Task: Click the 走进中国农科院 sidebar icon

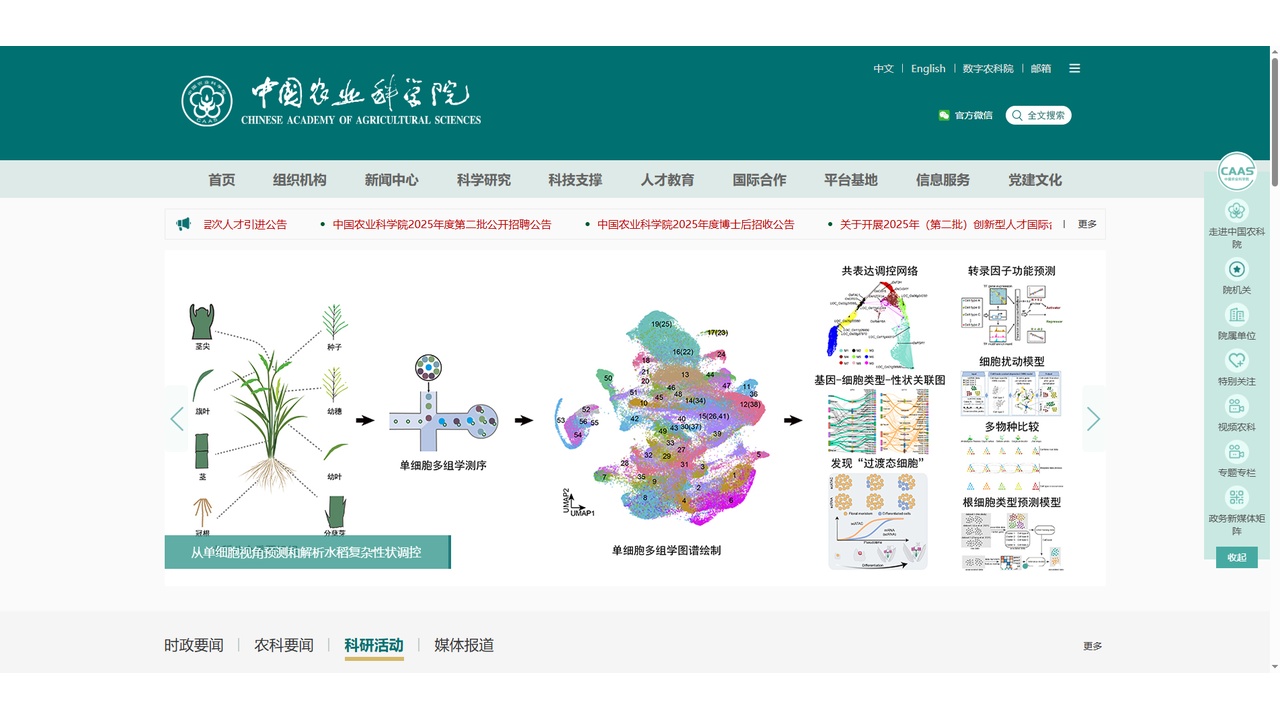Action: (1237, 213)
